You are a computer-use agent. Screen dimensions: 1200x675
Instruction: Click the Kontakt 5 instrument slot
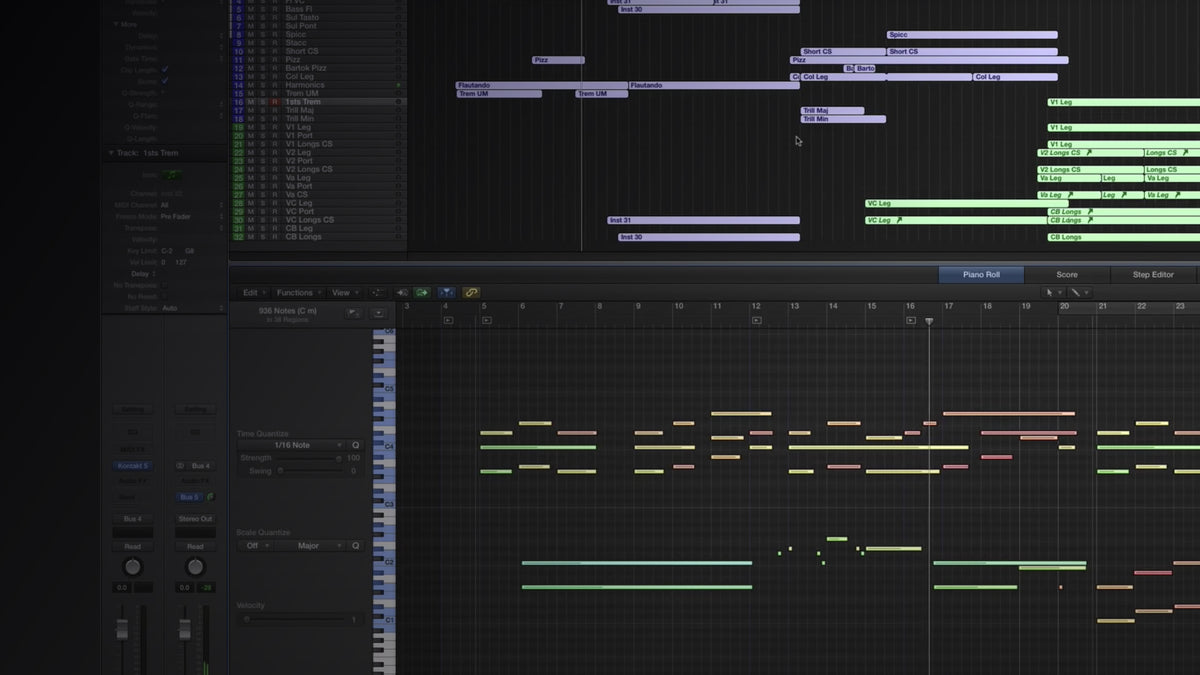[132, 466]
